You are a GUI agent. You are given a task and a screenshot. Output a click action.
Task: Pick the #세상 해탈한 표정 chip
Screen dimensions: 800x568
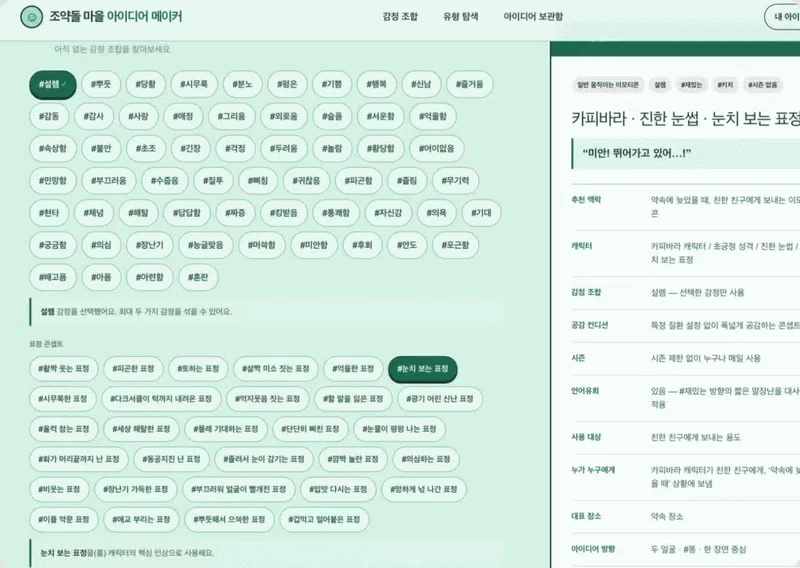pos(141,429)
